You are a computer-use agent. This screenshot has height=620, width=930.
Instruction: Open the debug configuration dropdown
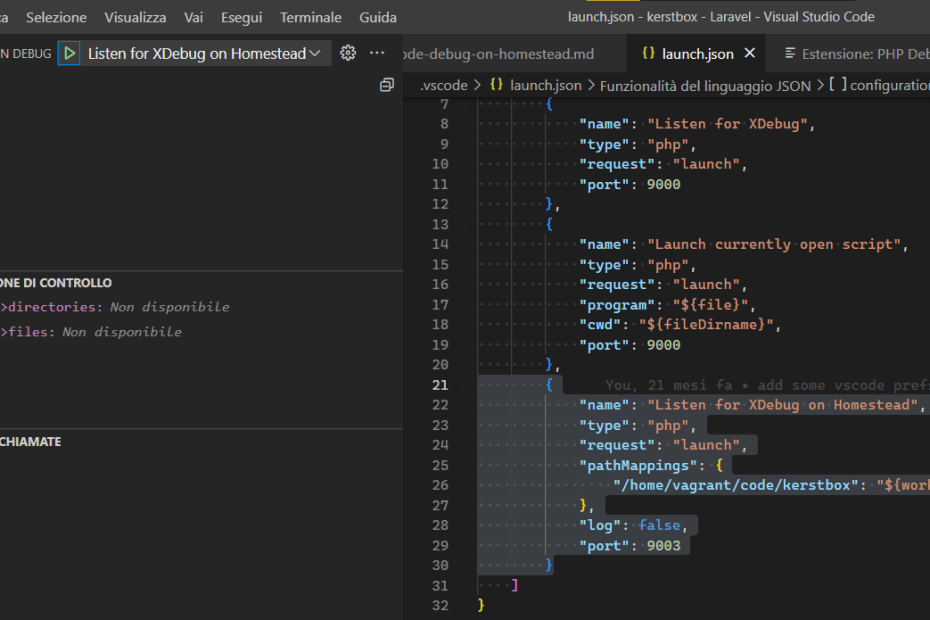point(205,53)
